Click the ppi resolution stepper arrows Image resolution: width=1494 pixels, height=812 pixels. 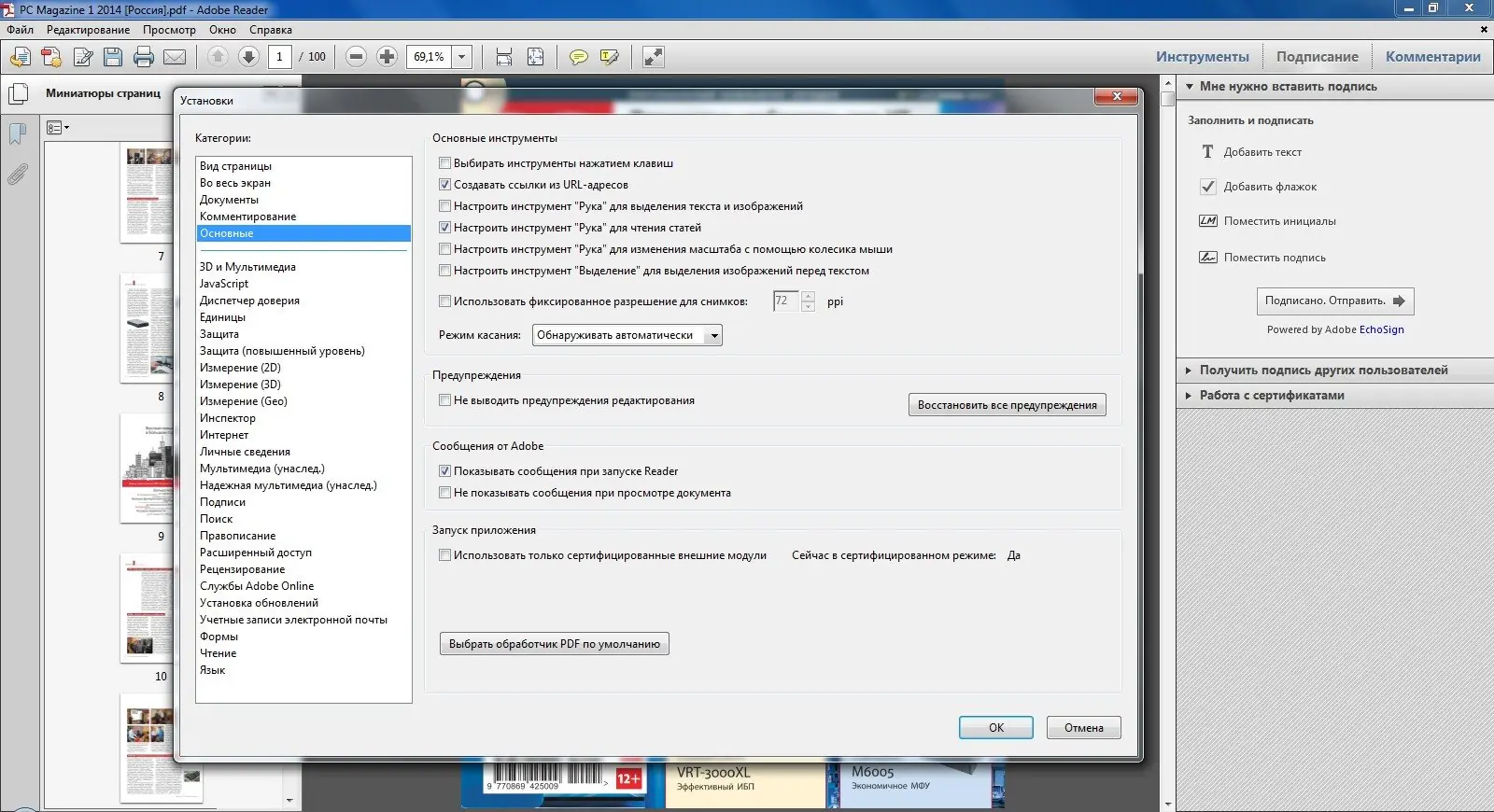pyautogui.click(x=809, y=301)
